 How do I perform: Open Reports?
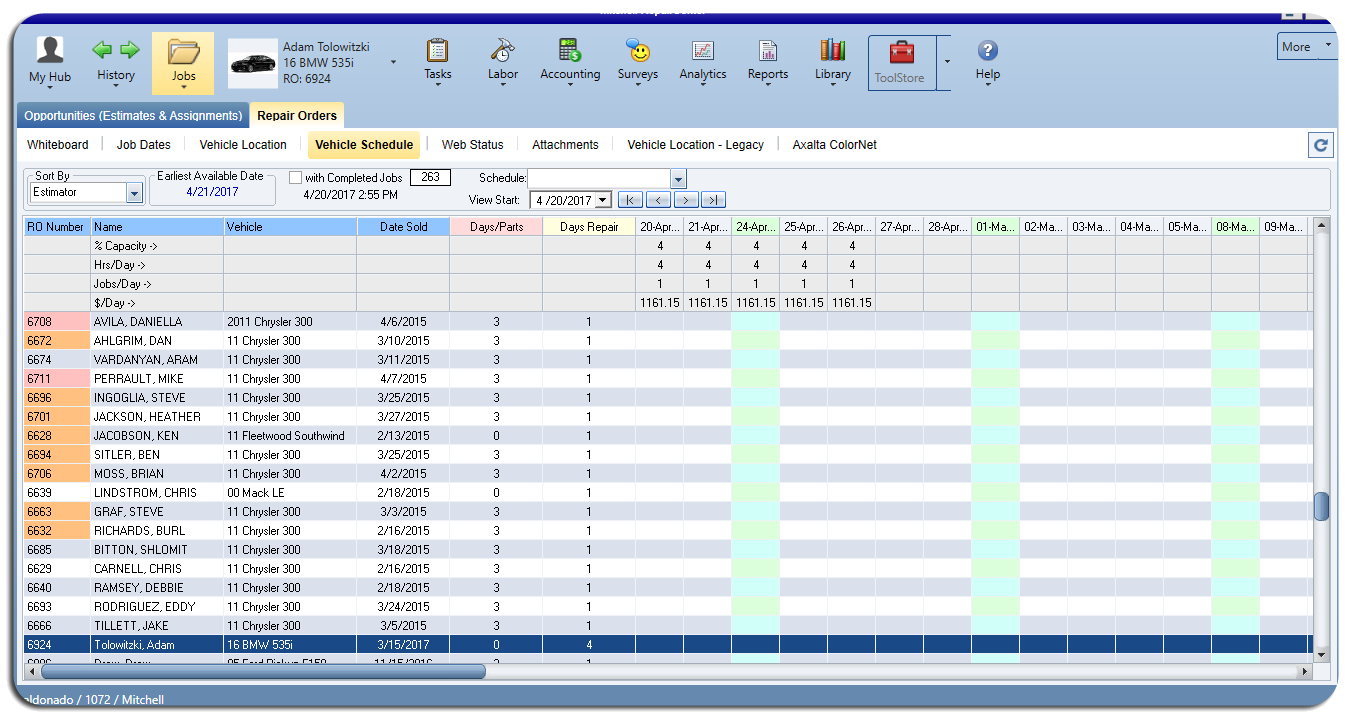[768, 60]
